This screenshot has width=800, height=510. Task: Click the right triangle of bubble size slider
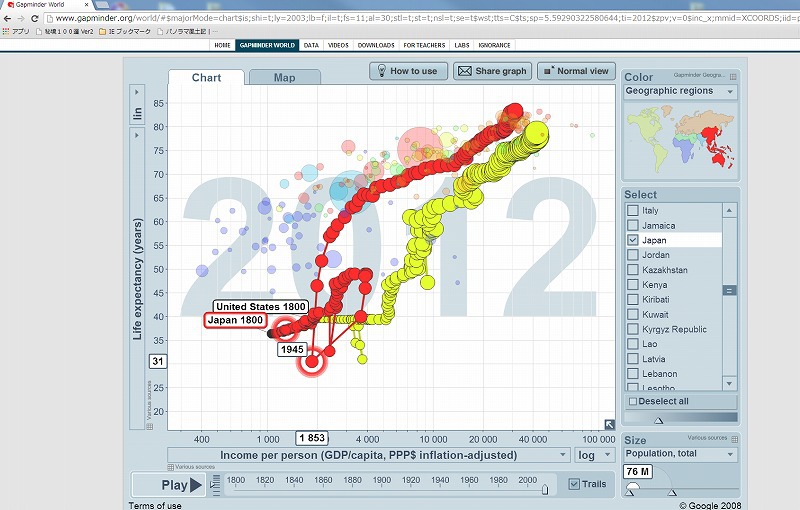pyautogui.click(x=672, y=493)
